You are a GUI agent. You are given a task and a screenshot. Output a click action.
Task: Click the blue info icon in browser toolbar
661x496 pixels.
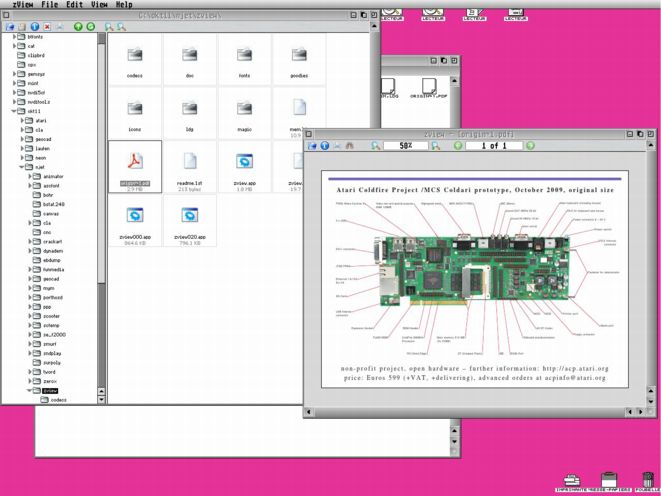click(35, 27)
